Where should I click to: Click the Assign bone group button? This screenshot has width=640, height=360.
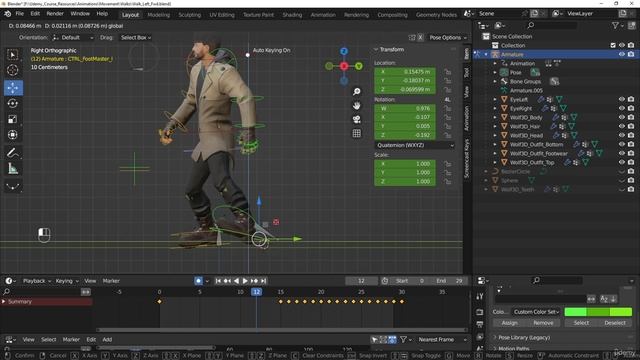tap(510, 323)
